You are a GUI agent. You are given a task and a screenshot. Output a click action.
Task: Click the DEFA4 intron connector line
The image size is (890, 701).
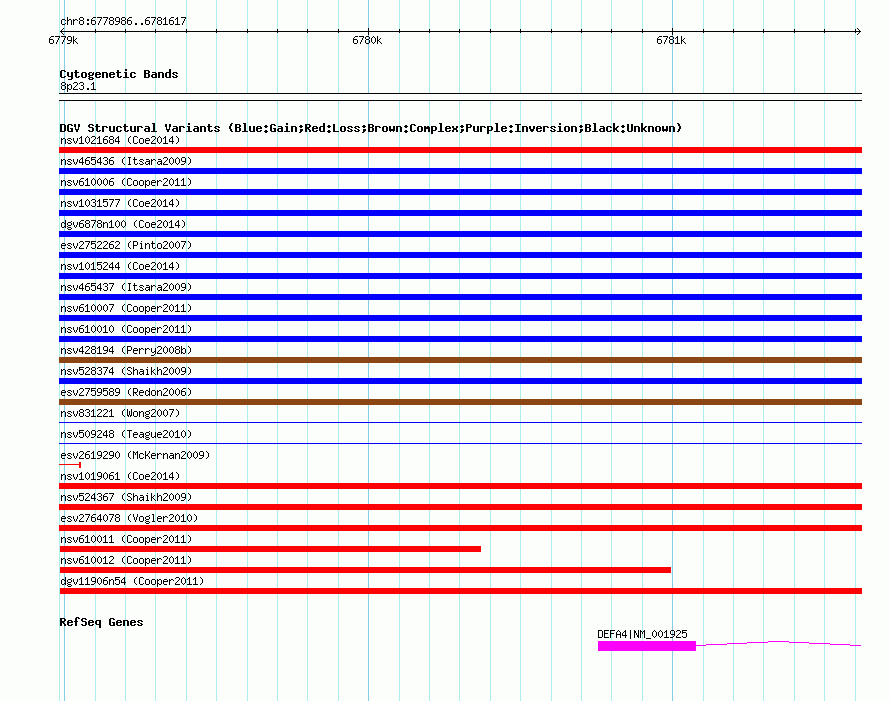tap(779, 643)
